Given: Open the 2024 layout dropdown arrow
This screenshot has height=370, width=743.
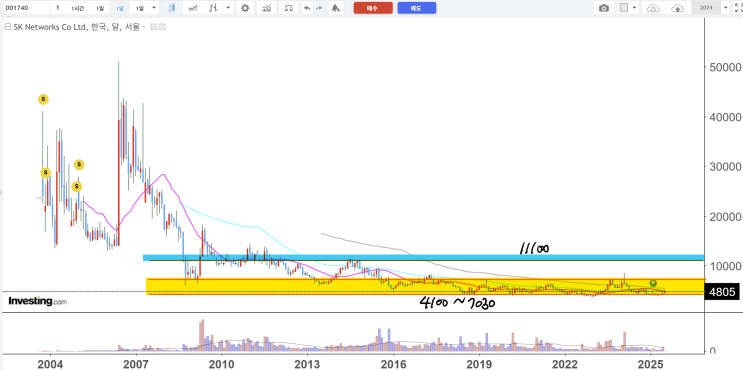Looking at the screenshot, I should [x=725, y=8].
